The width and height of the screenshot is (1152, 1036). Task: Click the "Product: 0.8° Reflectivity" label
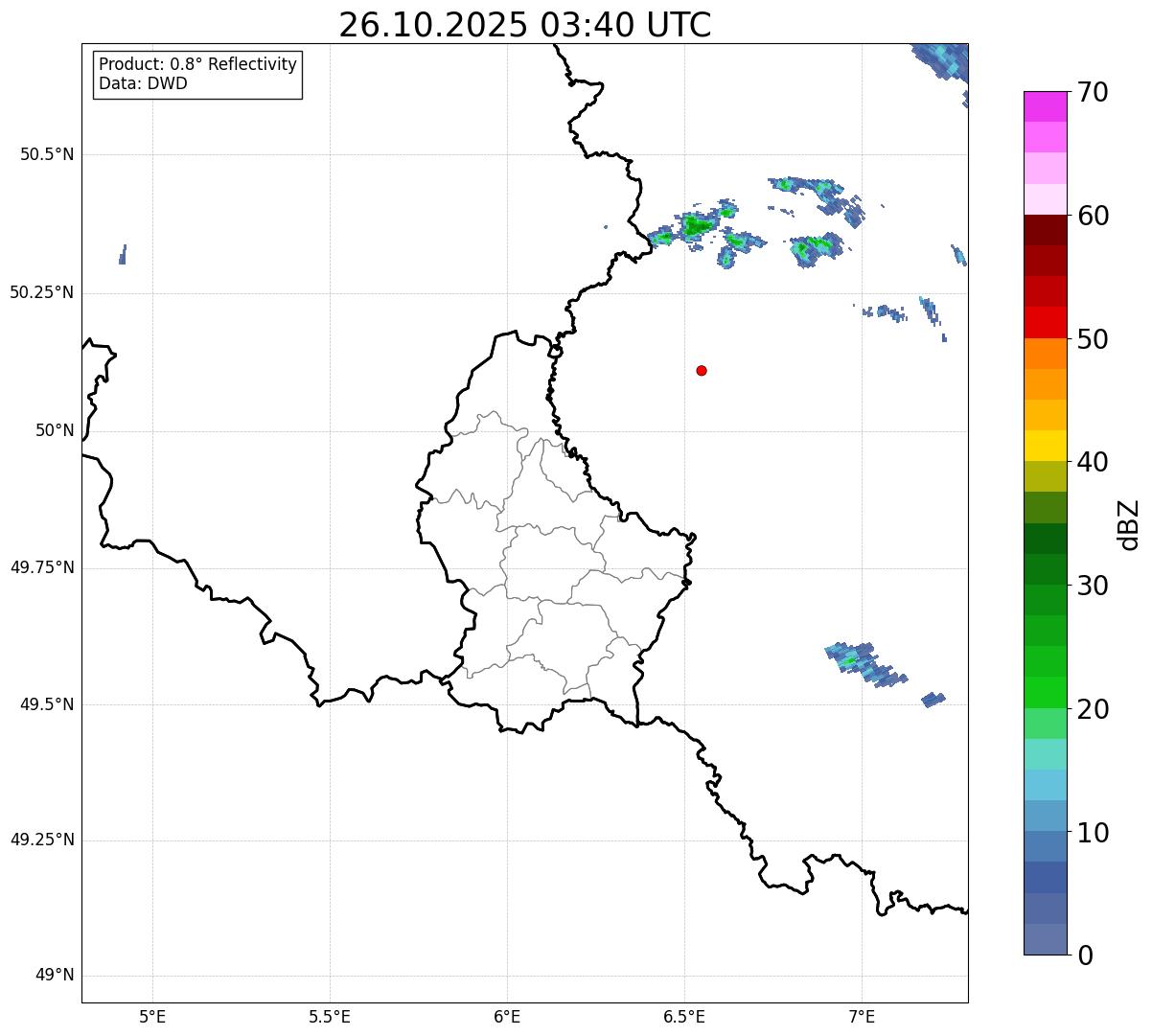[x=198, y=64]
